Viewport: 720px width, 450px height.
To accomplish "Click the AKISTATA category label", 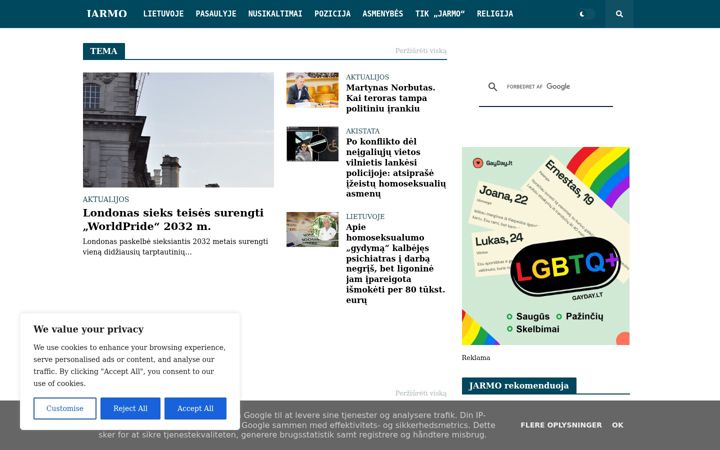I will click(x=363, y=131).
